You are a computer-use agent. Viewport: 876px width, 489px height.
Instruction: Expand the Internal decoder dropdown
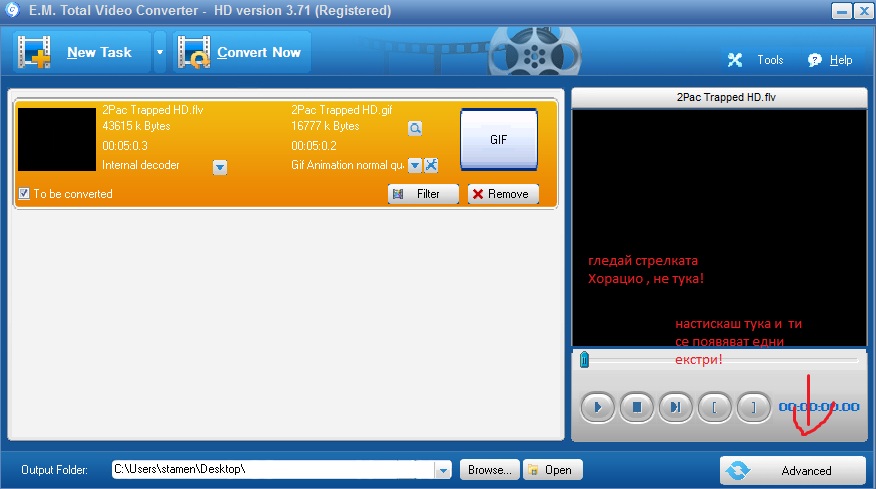pyautogui.click(x=220, y=167)
